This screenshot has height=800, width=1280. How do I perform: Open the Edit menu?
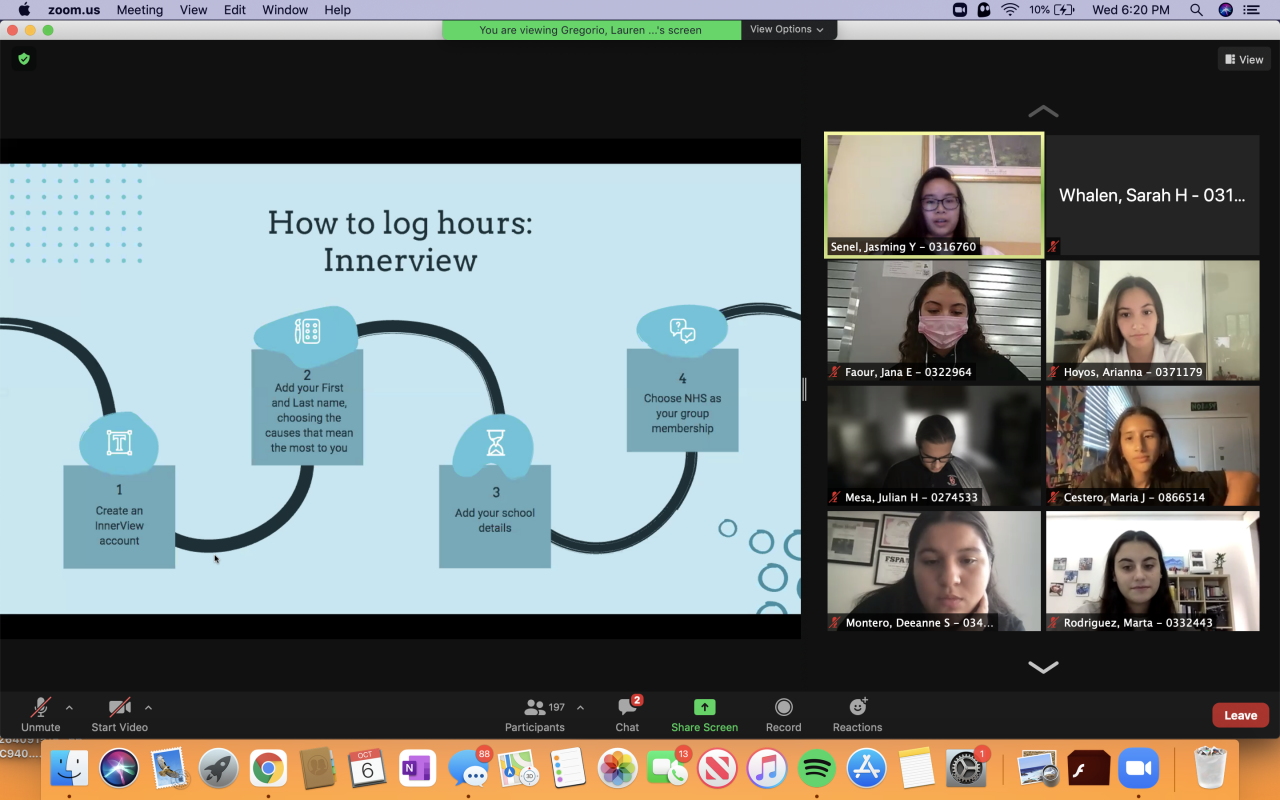point(235,10)
